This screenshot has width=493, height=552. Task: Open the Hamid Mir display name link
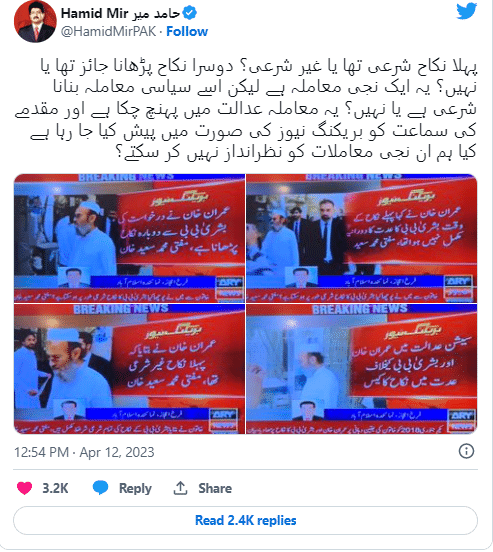click(x=120, y=14)
